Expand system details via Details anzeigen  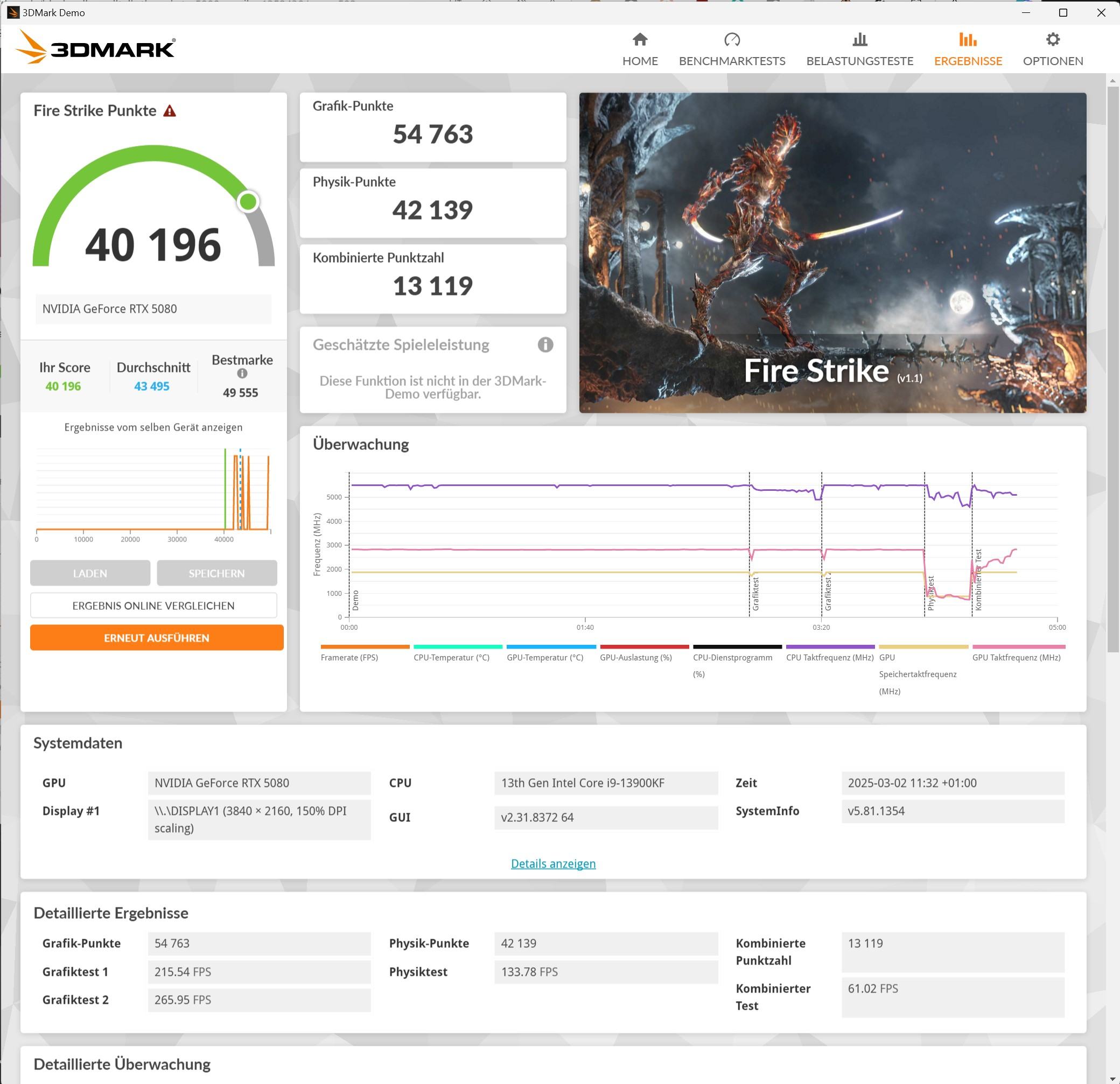(x=552, y=863)
